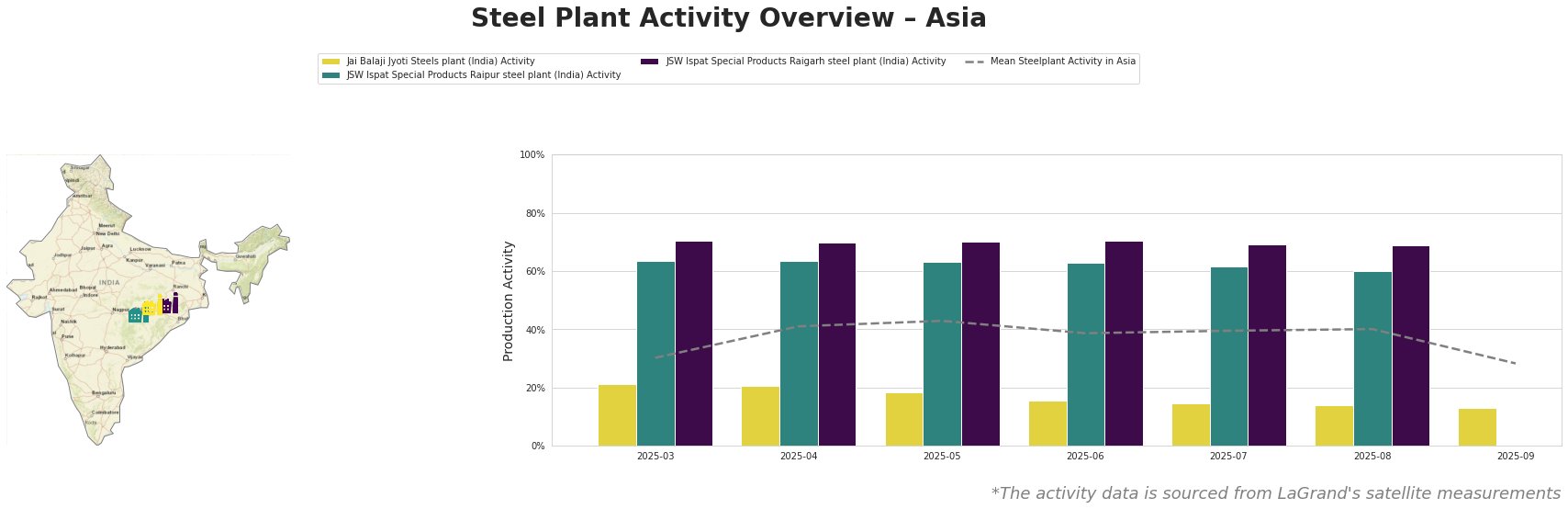Select the yellow bar for 2025-08
This screenshot has width=1568, height=509.
click(1334, 425)
